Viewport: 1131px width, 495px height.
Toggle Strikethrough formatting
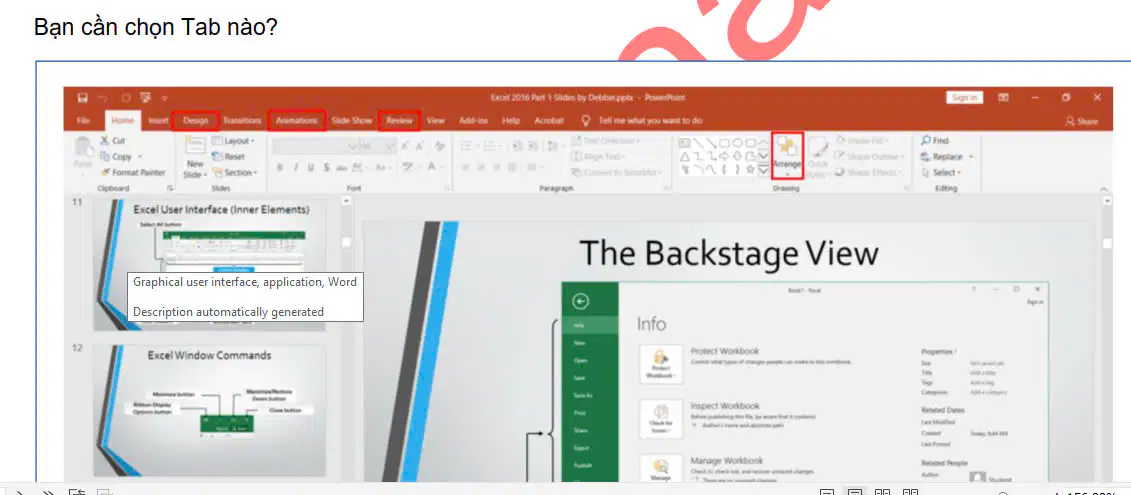[343, 167]
